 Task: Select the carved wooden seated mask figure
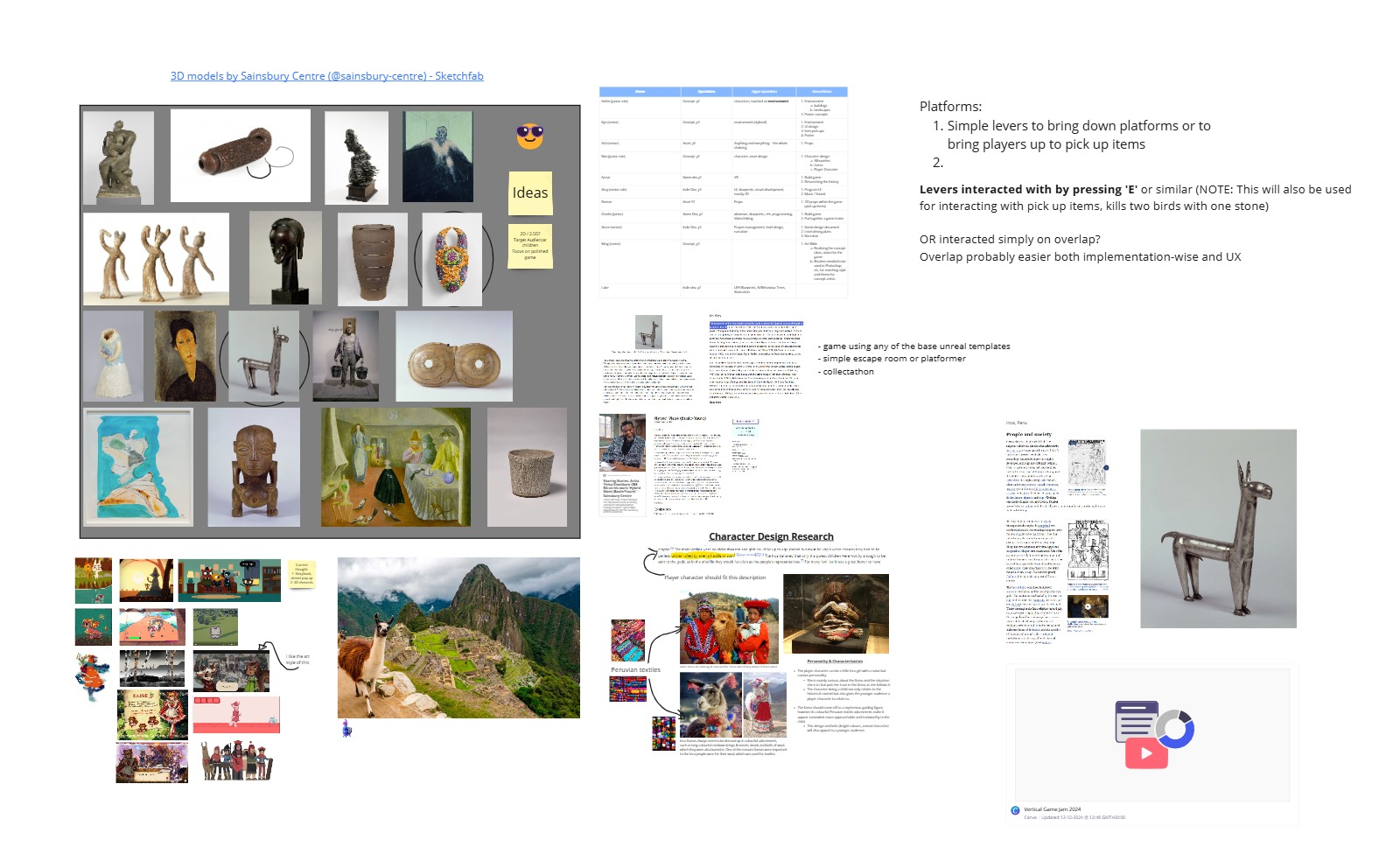click(254, 467)
